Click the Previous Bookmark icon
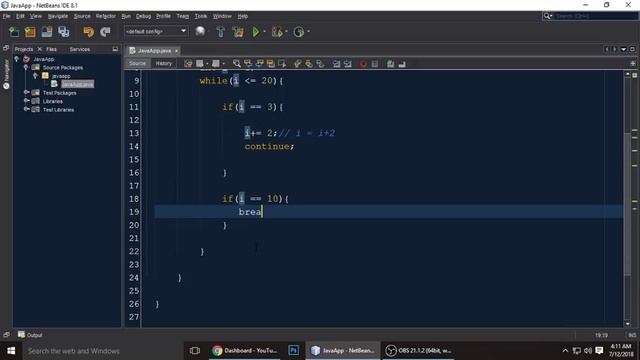 tap(298, 64)
